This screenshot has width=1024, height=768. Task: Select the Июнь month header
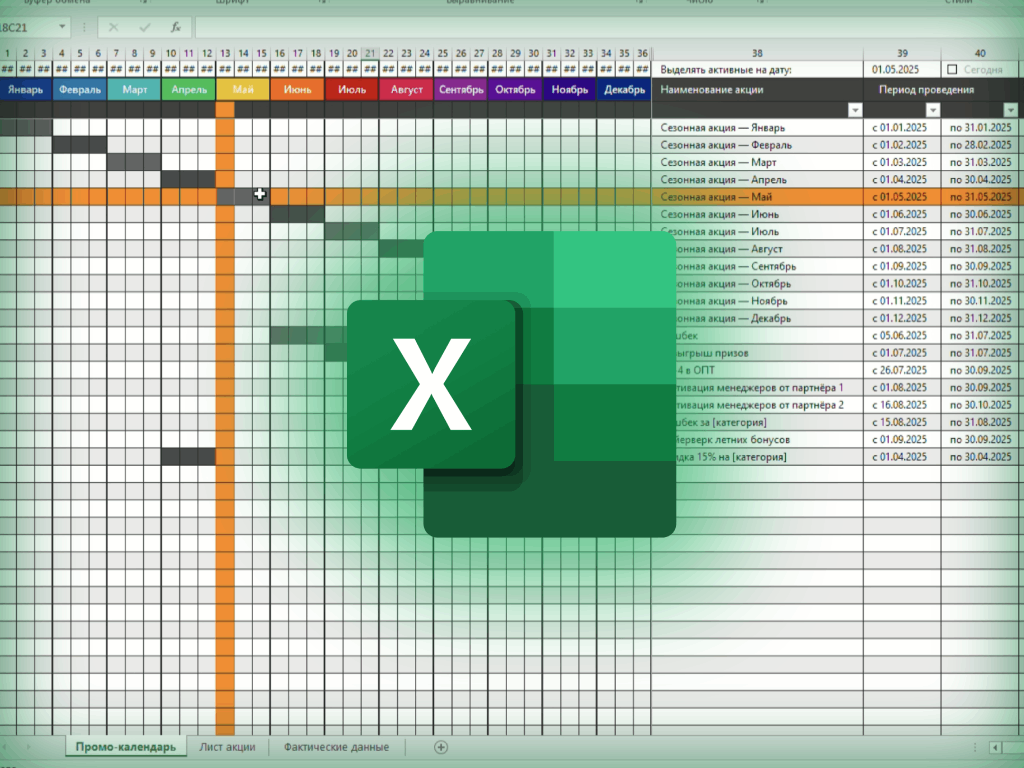coord(297,89)
